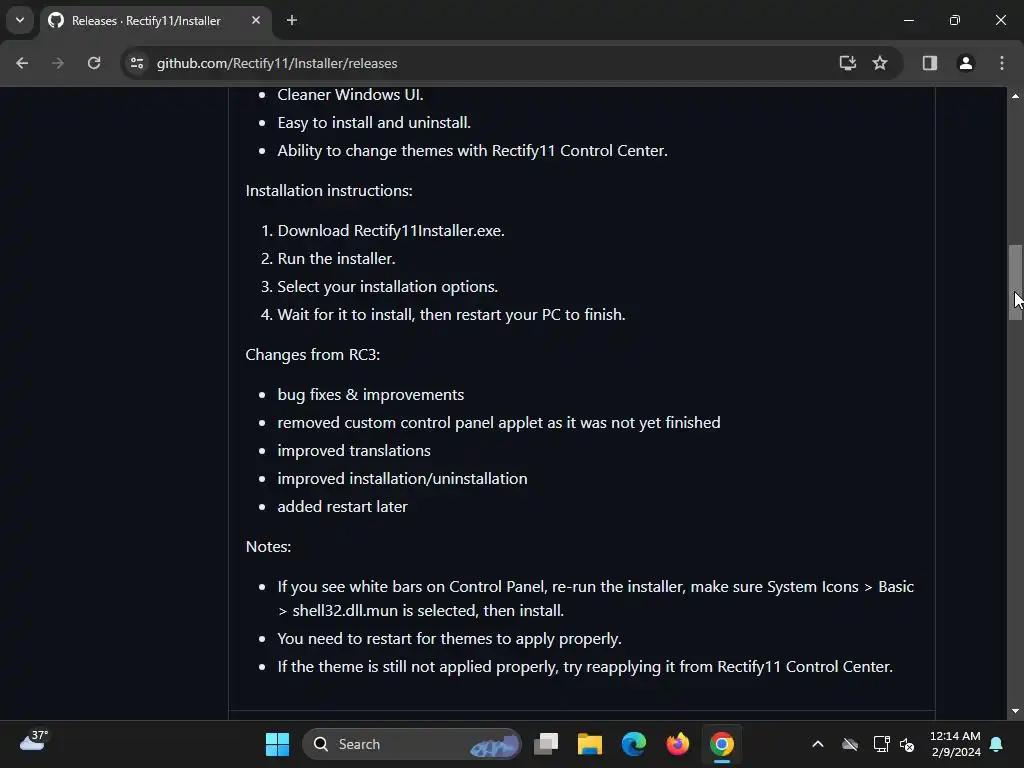Click the 'Ability to change themes' bullet text
Viewport: 1024px width, 768px height.
click(x=472, y=151)
